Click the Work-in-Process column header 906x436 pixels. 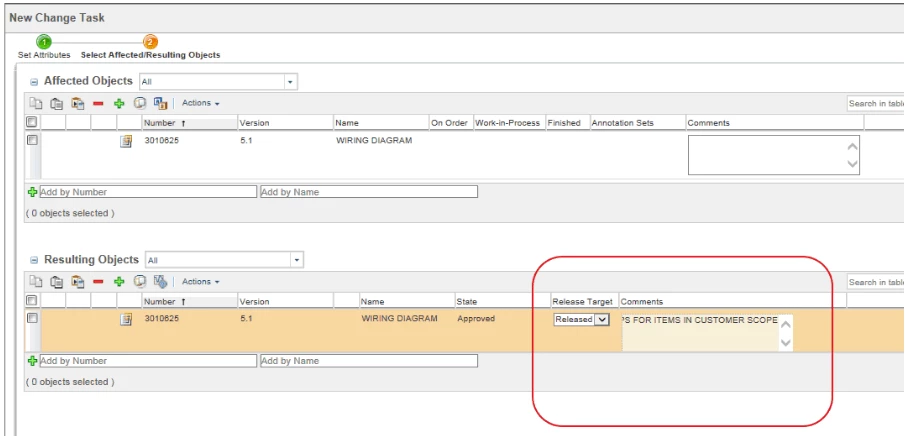(x=508, y=123)
